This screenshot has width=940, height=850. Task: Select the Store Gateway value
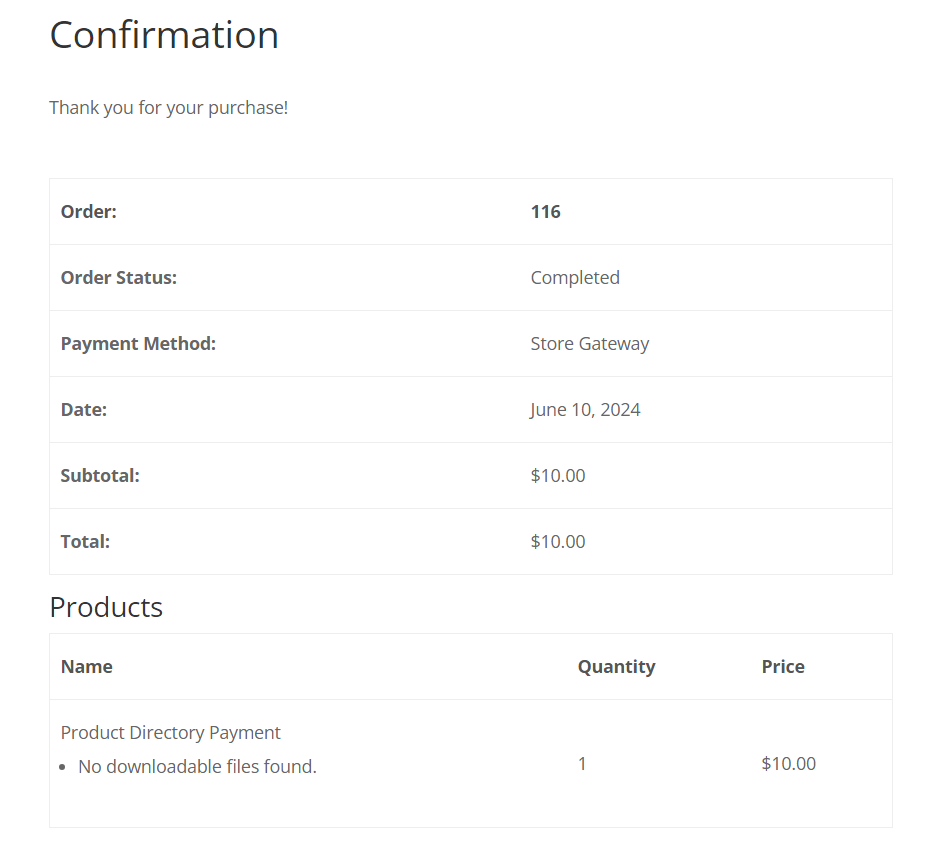click(590, 343)
